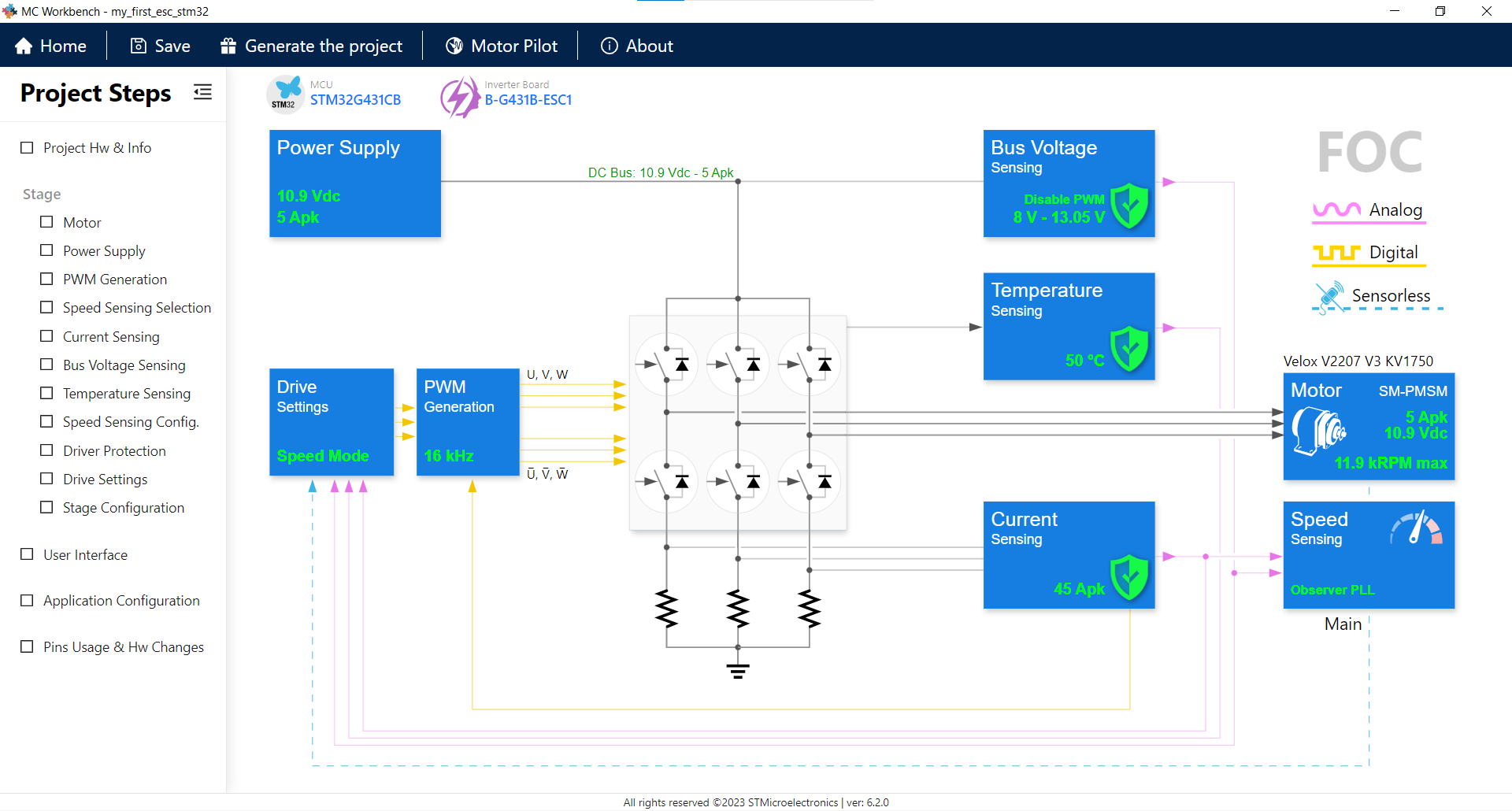Click the motor picture in Motor block
The height and width of the screenshot is (811, 1512).
pos(1317,430)
